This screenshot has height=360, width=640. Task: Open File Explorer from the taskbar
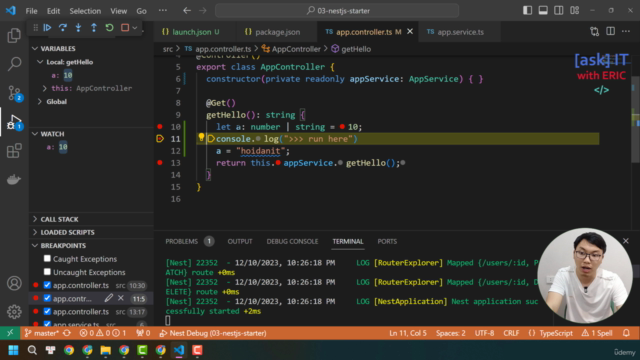tap(106, 350)
